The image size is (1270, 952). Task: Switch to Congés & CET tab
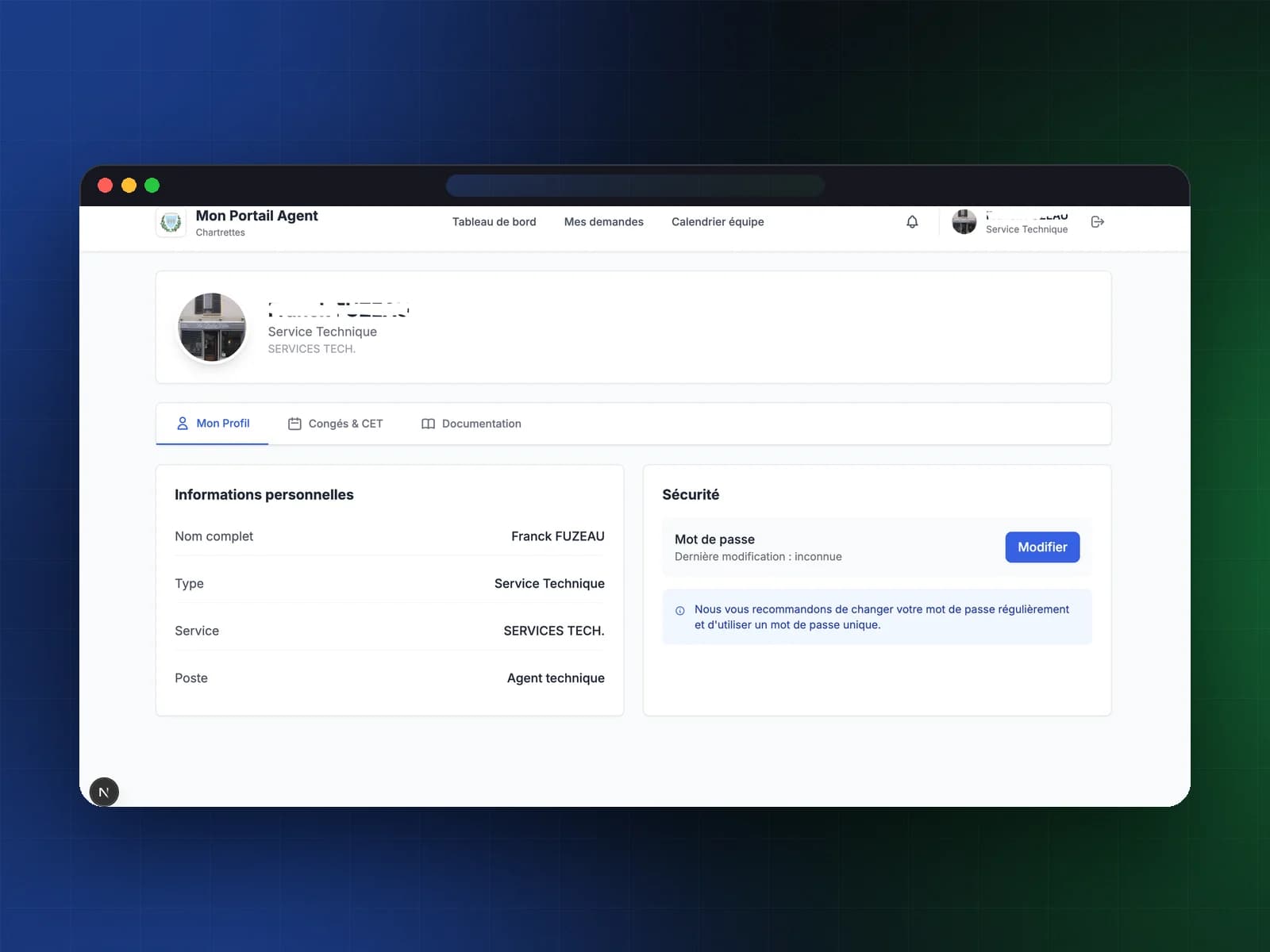click(335, 424)
